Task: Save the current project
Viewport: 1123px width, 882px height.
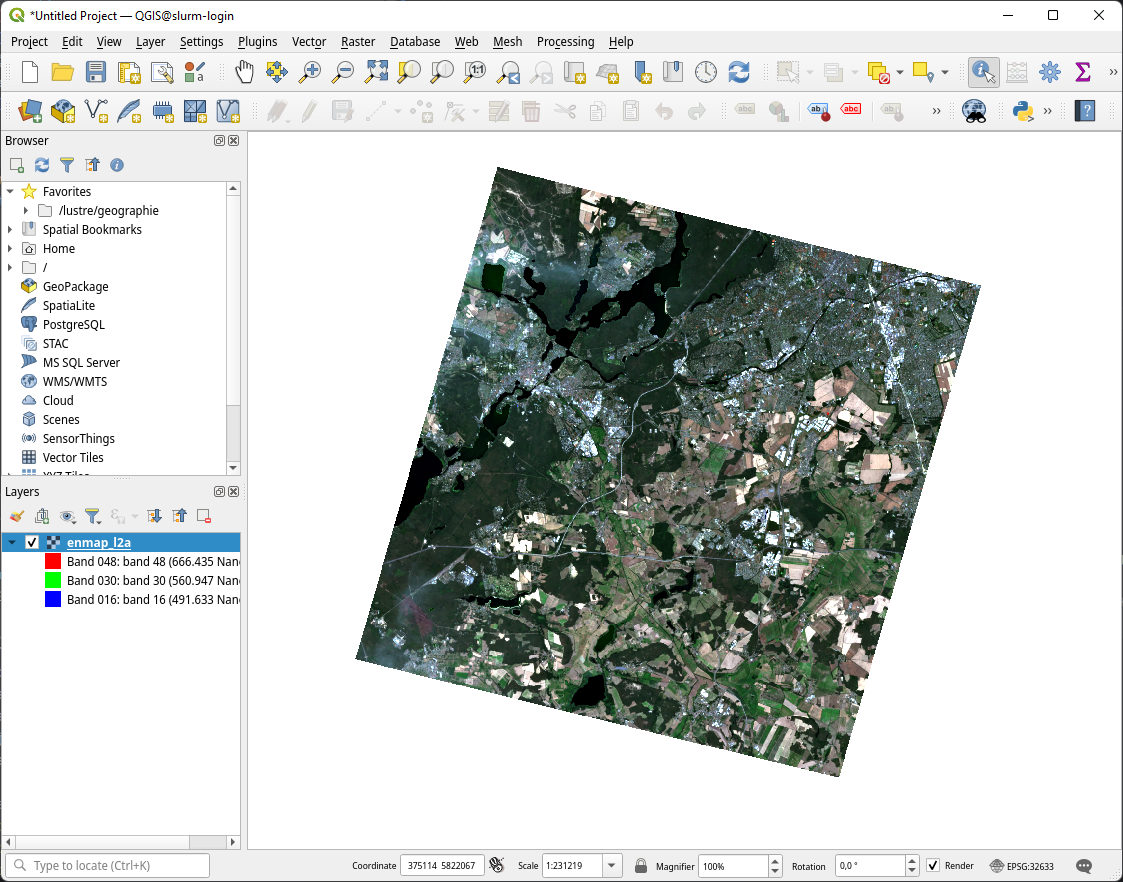Action: click(x=95, y=72)
